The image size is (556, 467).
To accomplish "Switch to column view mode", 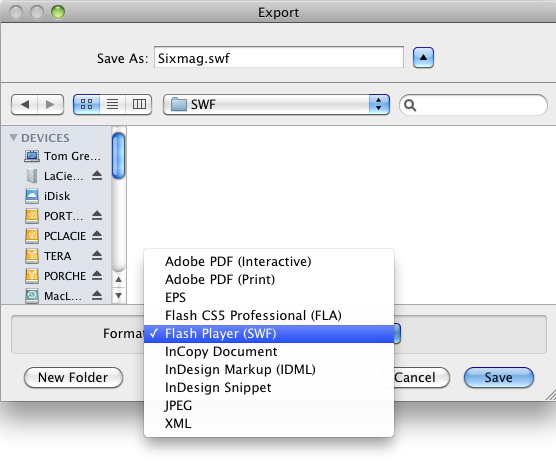I will click(139, 104).
